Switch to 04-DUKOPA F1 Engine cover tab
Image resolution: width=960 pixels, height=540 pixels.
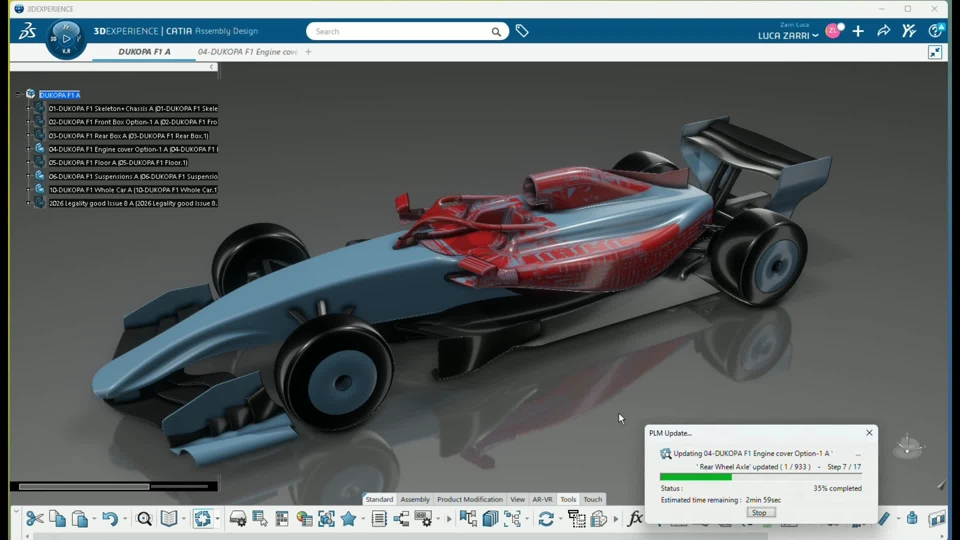point(247,52)
